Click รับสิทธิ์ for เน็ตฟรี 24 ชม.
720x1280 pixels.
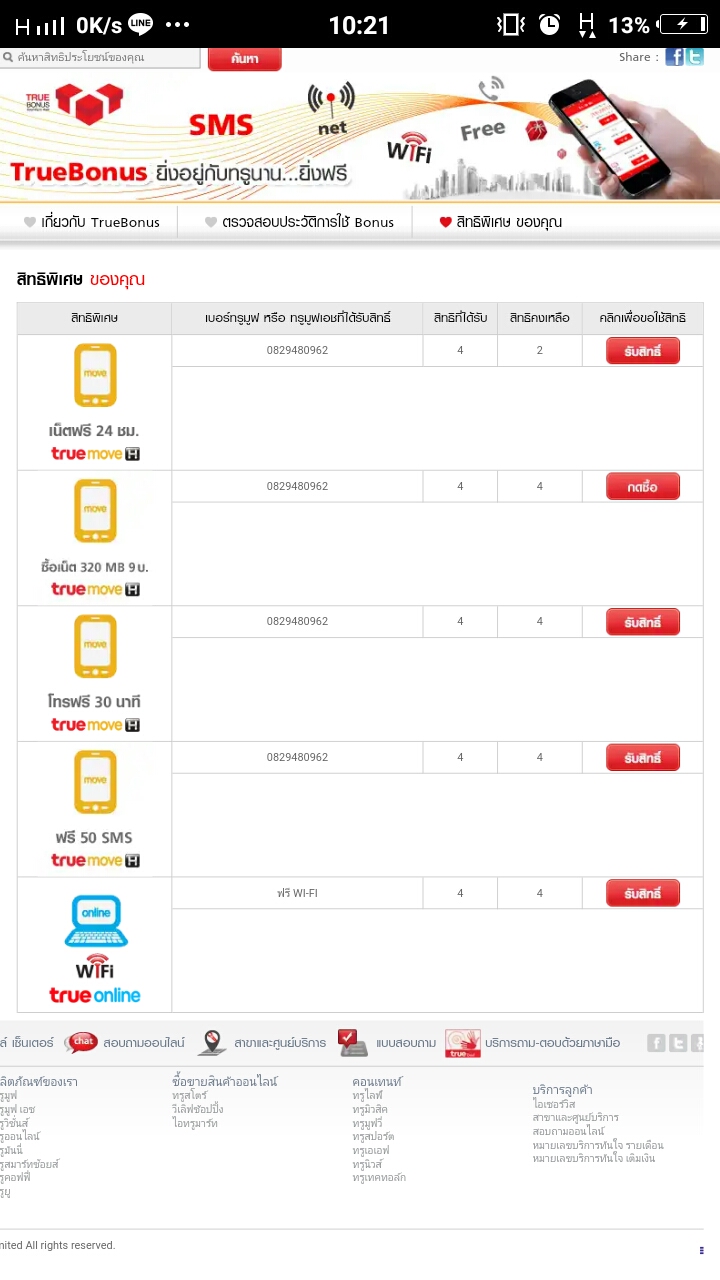click(643, 351)
